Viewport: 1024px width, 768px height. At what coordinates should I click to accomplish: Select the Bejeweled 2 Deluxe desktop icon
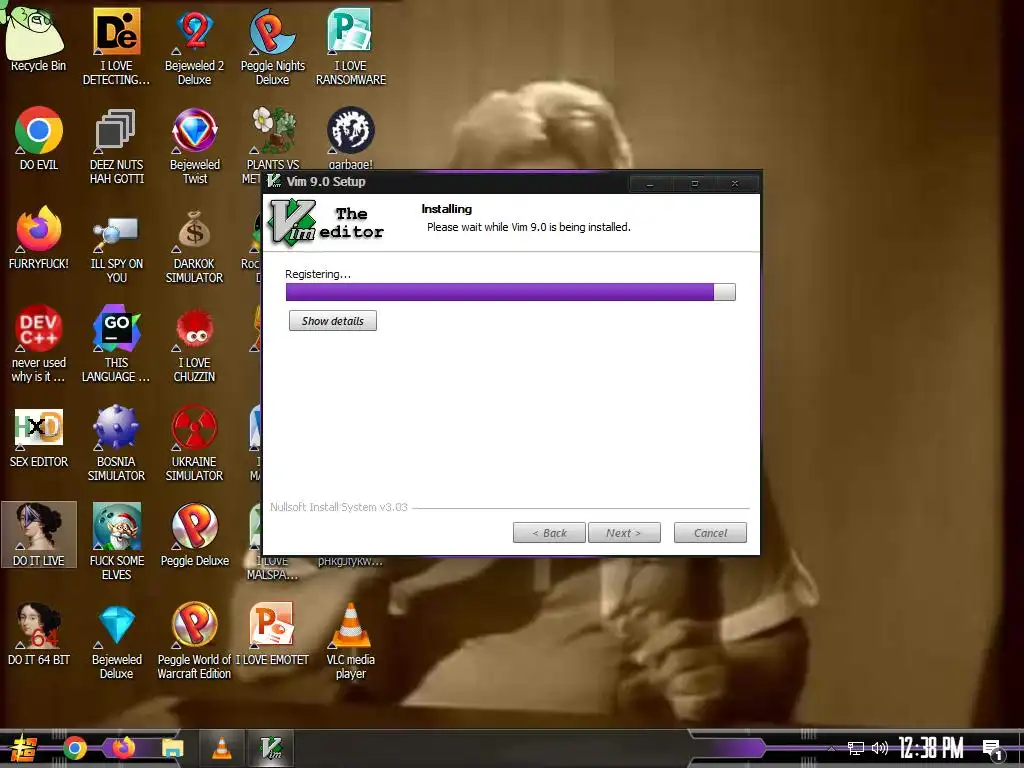click(x=194, y=46)
